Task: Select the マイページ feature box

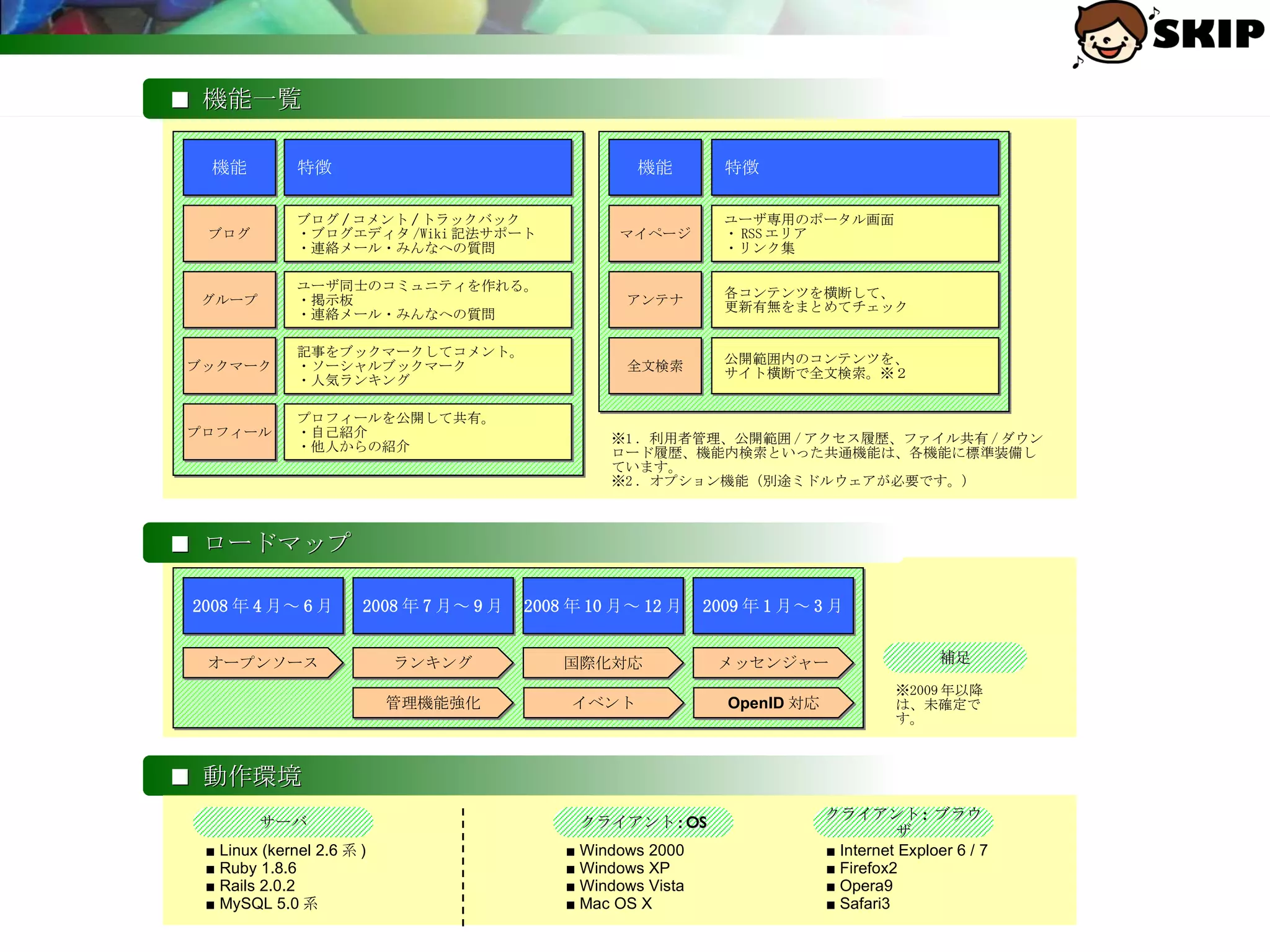Action: pyautogui.click(x=655, y=233)
